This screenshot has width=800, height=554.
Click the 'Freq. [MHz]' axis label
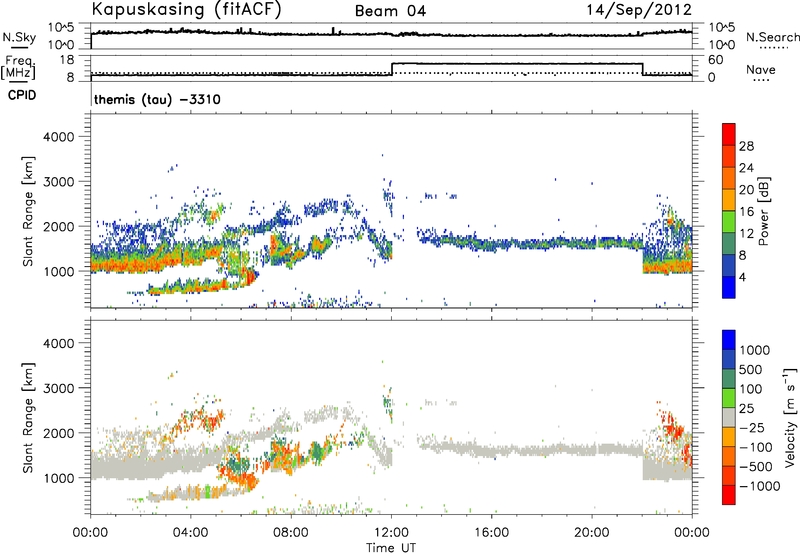coord(18,68)
